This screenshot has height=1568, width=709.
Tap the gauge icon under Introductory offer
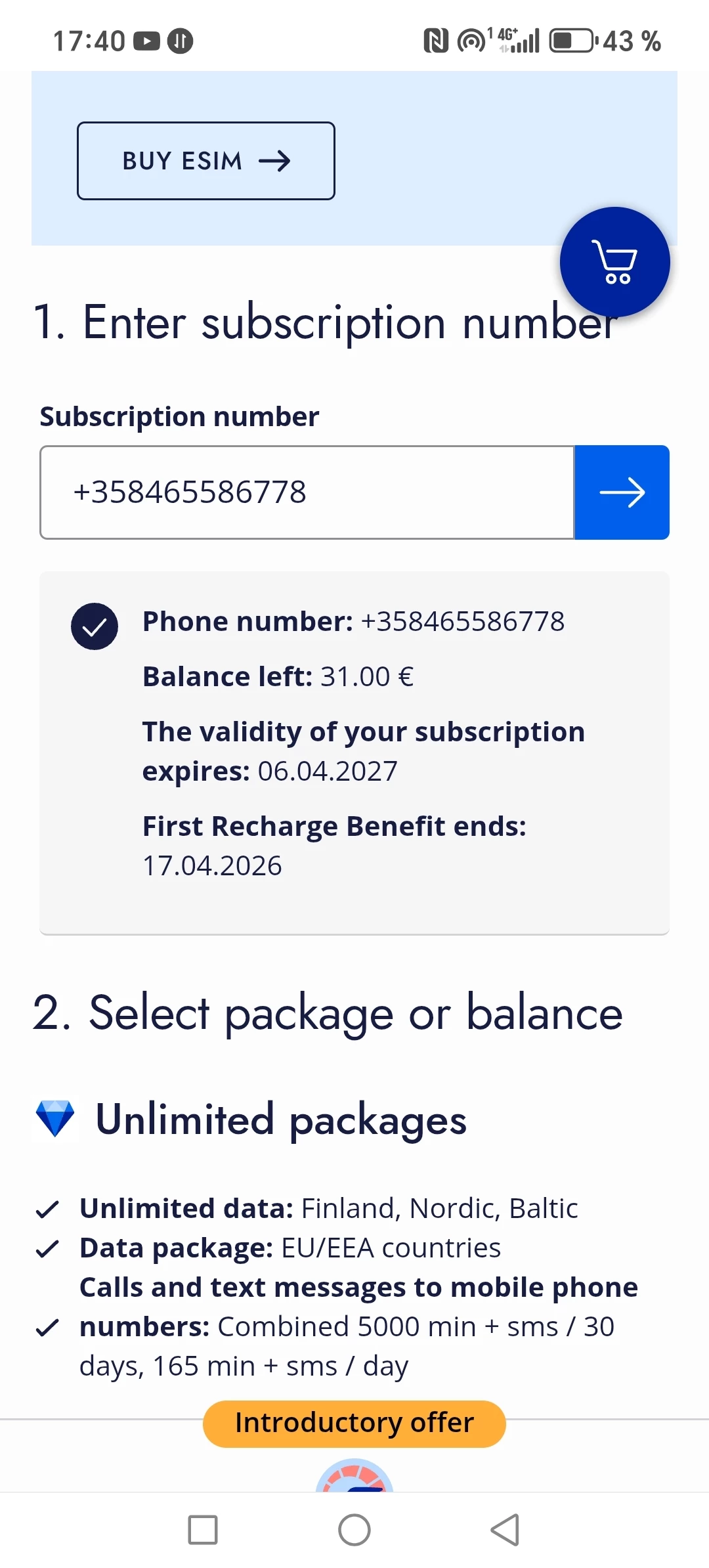tap(354, 1477)
